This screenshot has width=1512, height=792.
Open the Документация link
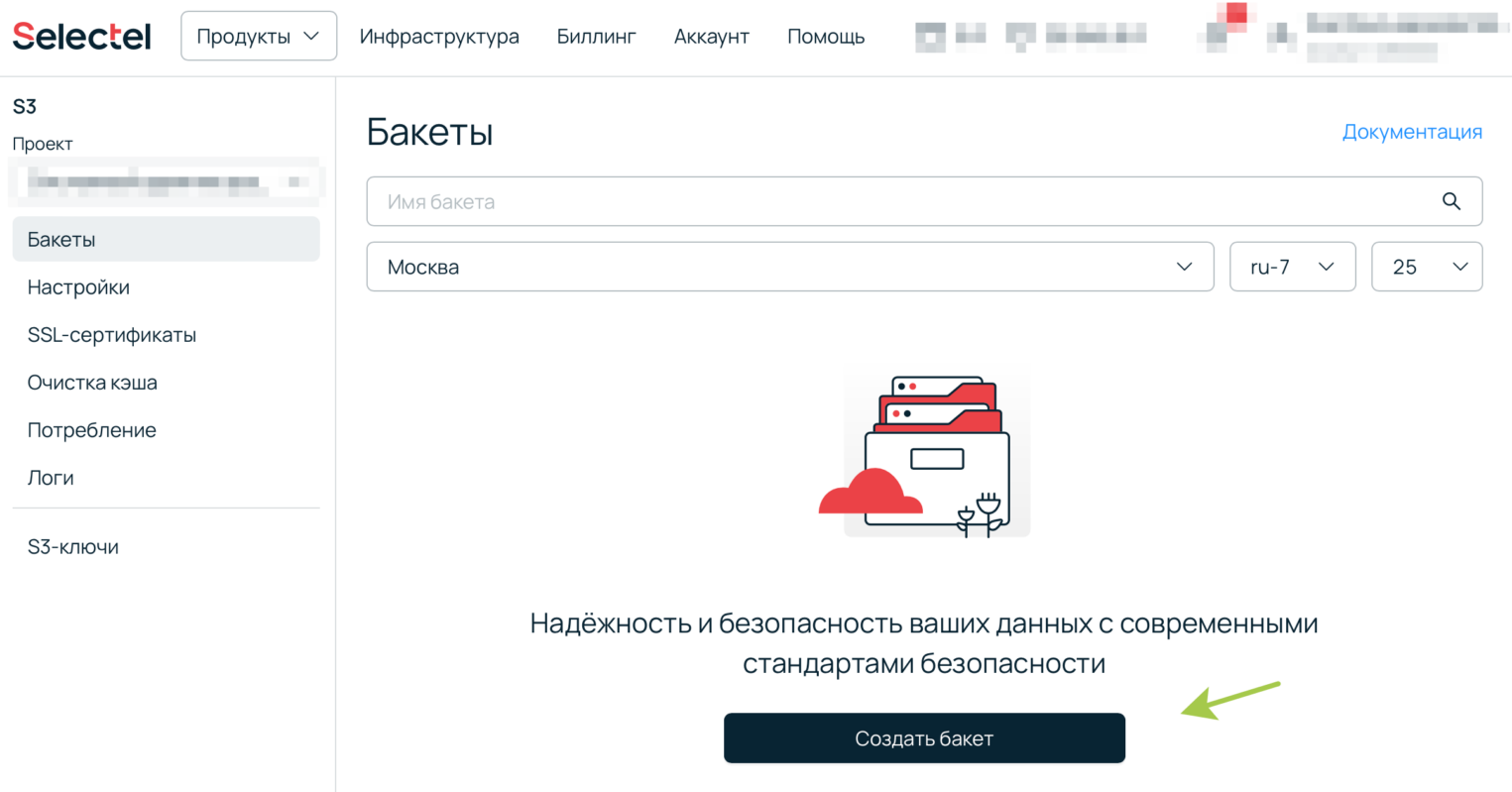click(x=1412, y=131)
